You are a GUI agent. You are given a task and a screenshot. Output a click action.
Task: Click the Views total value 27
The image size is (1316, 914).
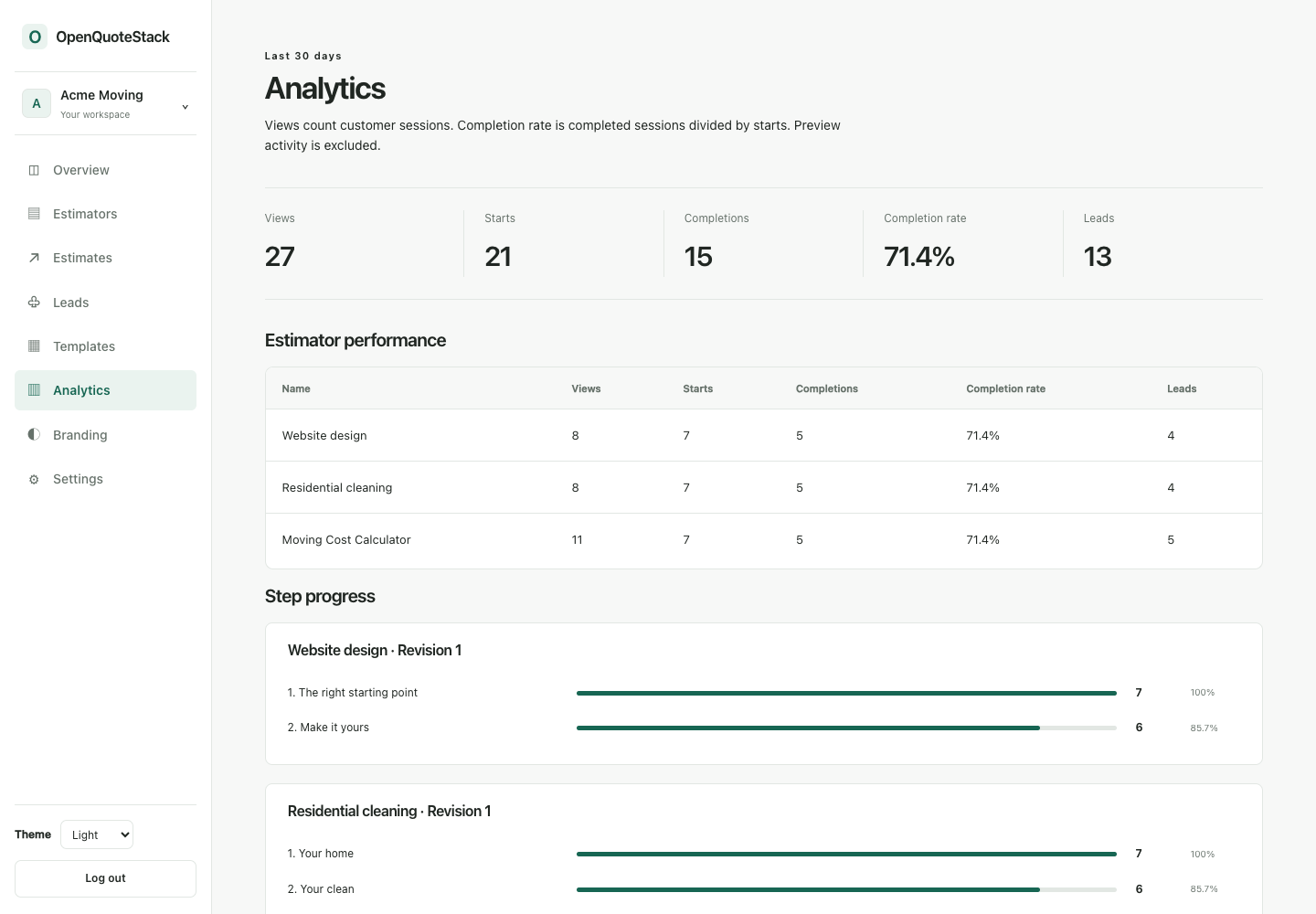[280, 257]
